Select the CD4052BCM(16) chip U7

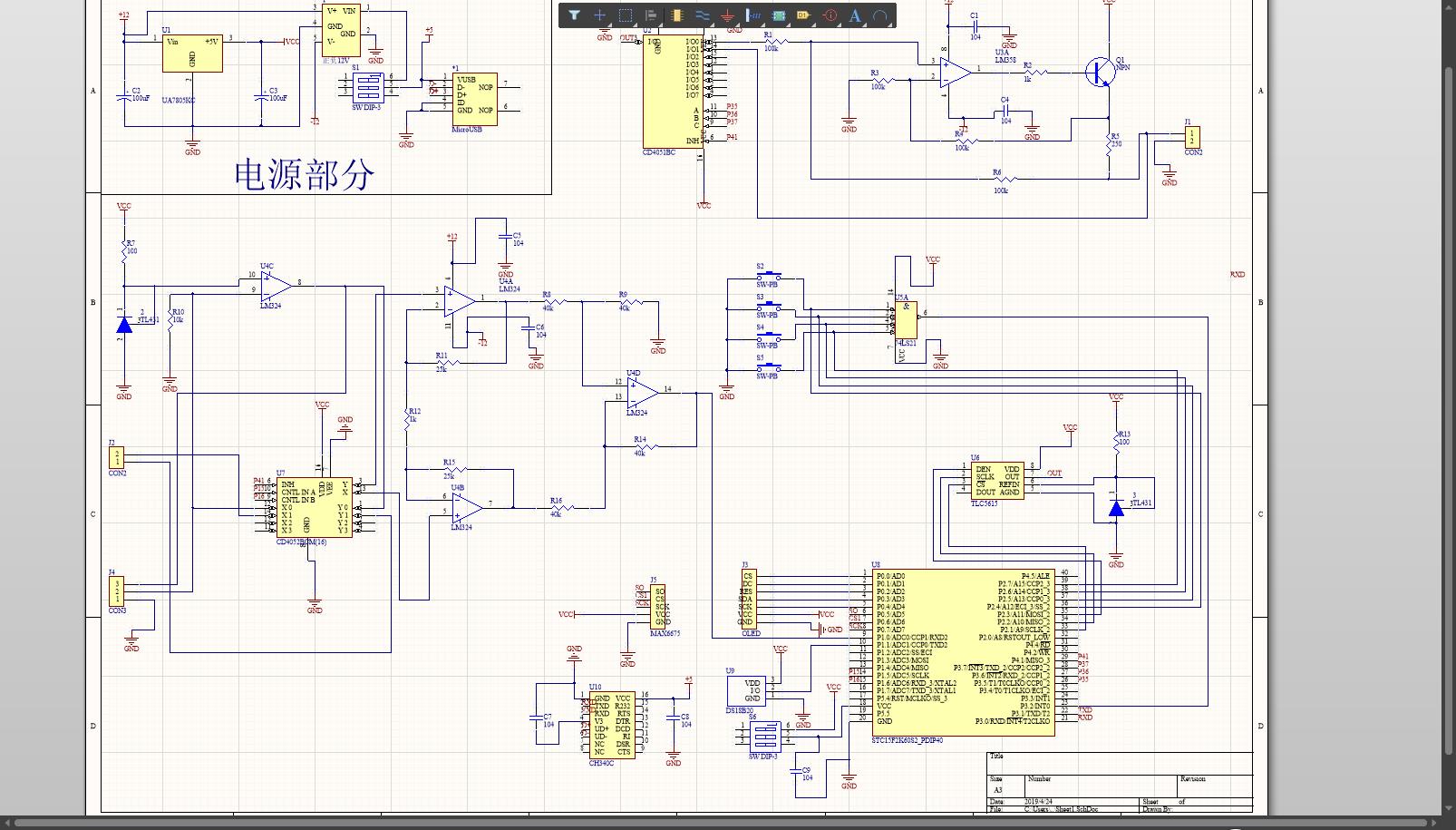point(315,508)
